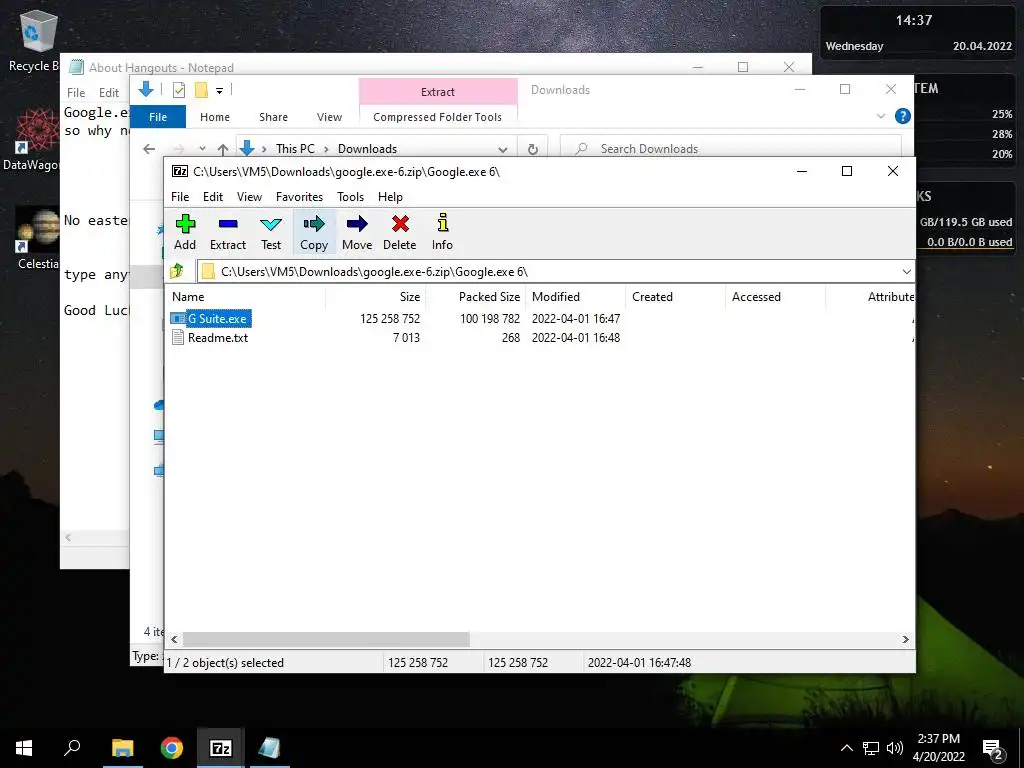Open Explorer help question mark icon
This screenshot has height=768, width=1024.
click(903, 116)
